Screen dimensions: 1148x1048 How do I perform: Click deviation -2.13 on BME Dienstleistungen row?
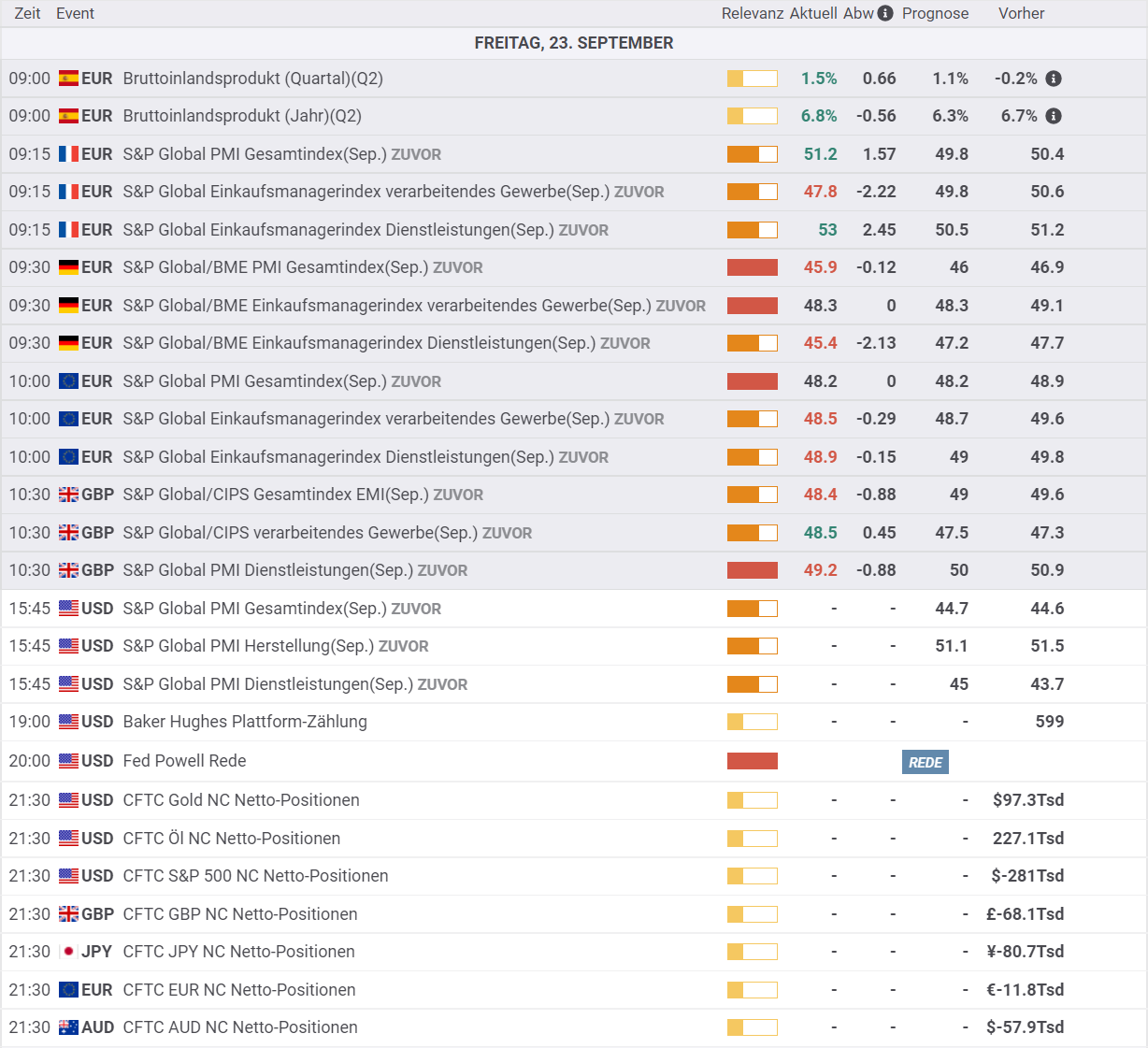(876, 343)
